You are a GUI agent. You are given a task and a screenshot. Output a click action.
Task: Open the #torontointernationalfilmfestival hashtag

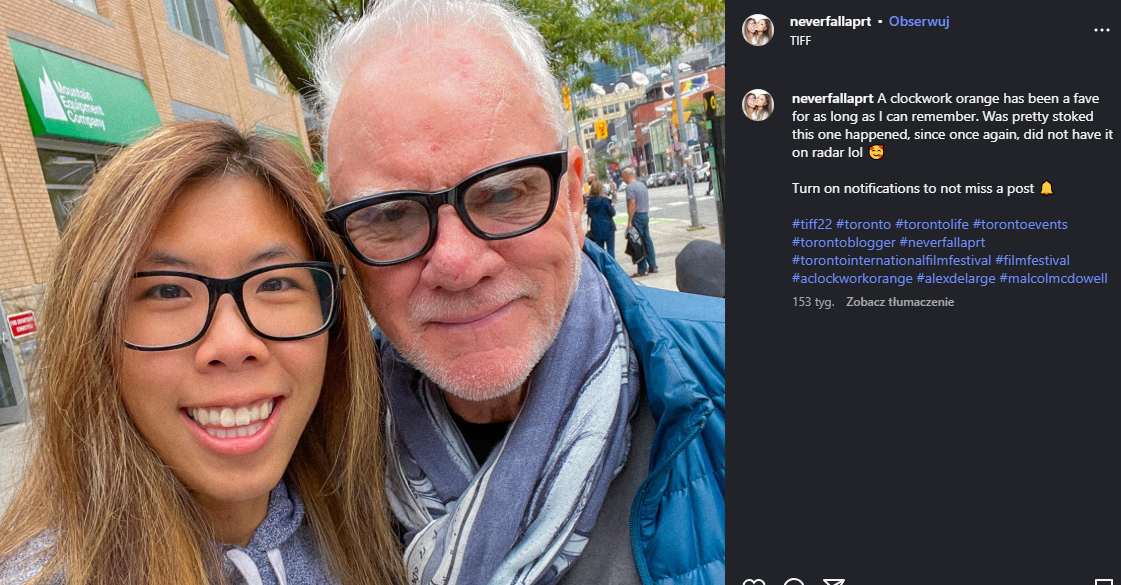(892, 260)
